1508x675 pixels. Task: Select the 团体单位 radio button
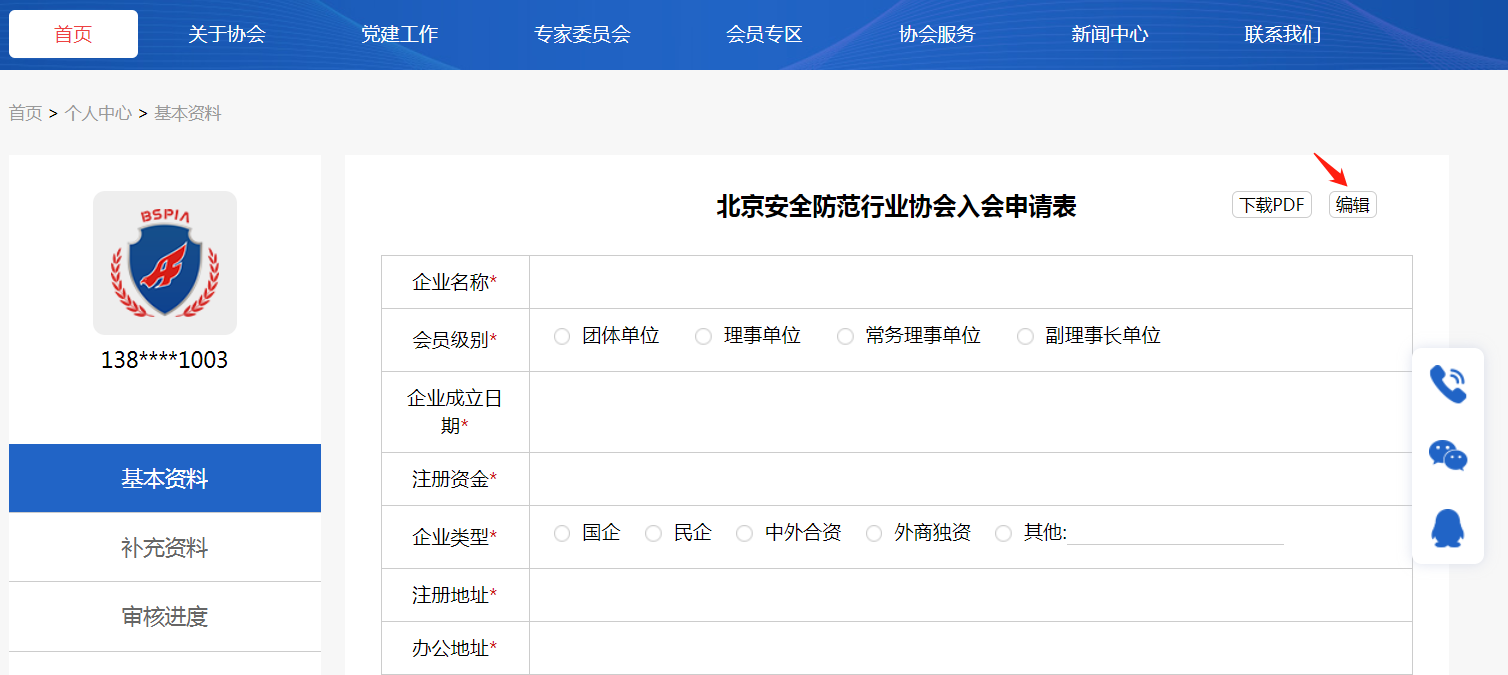click(x=562, y=337)
